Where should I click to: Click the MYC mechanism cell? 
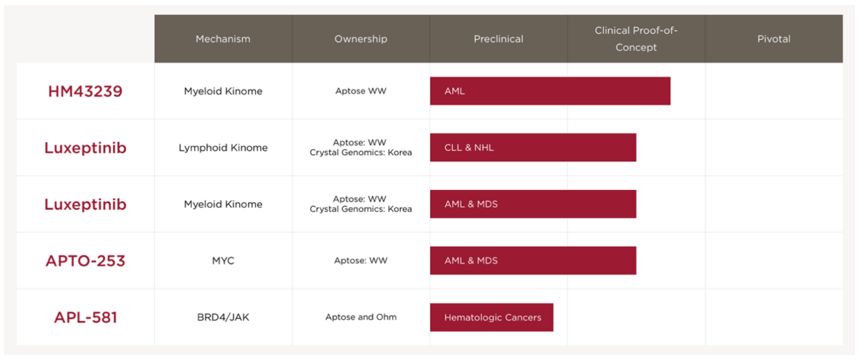[223, 261]
